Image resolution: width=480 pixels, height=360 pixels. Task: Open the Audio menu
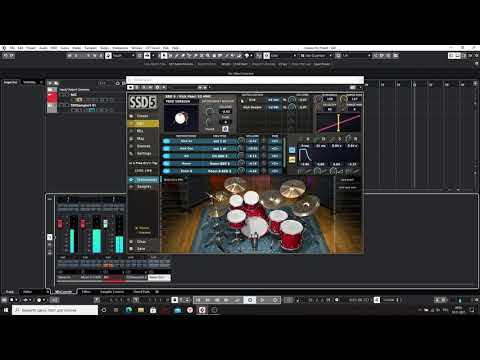tap(43, 48)
